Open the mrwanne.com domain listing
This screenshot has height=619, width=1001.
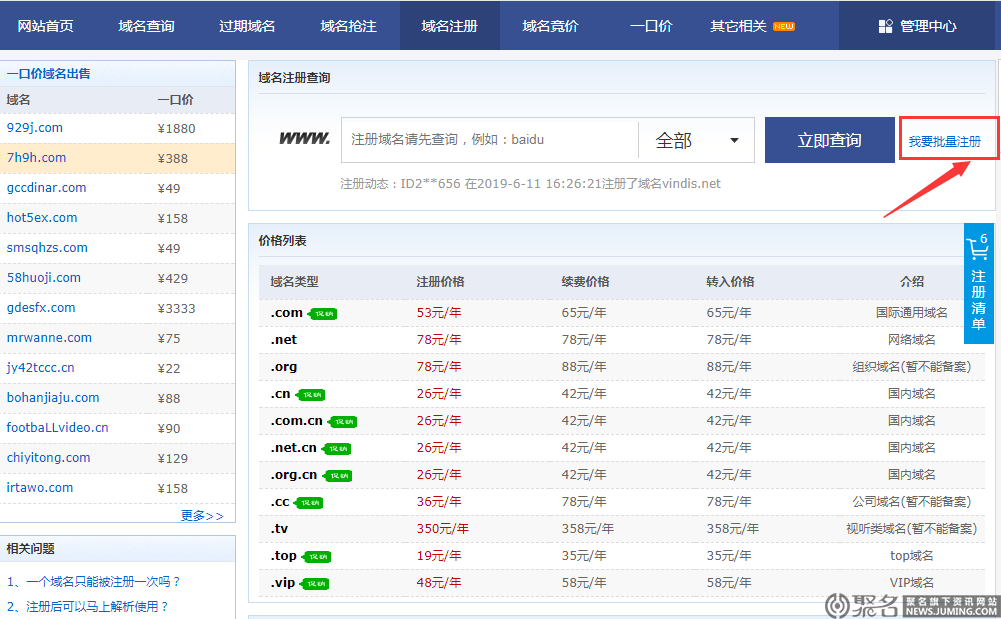(x=49, y=338)
